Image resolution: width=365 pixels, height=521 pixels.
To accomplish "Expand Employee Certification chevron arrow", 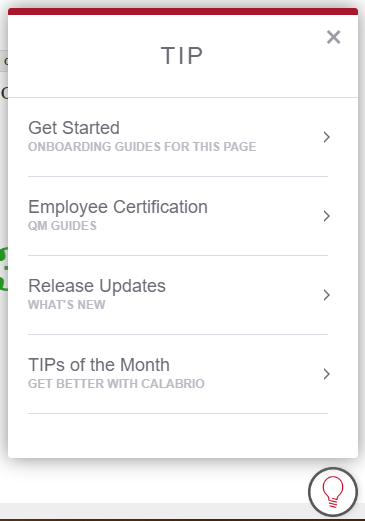I will [326, 216].
